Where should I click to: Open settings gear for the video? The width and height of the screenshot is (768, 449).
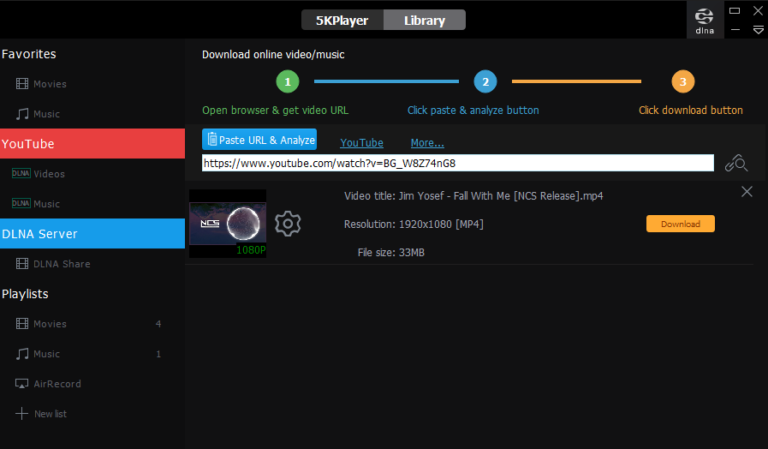pyautogui.click(x=288, y=223)
